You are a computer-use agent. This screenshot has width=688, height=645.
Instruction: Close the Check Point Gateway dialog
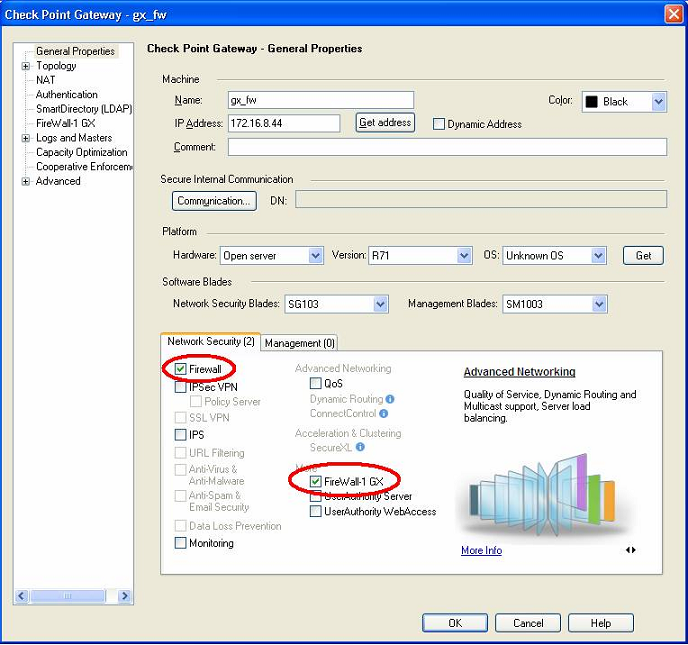(674, 14)
